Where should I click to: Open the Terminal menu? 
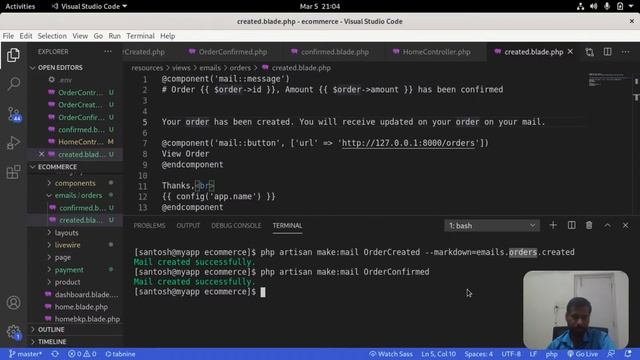(140, 36)
